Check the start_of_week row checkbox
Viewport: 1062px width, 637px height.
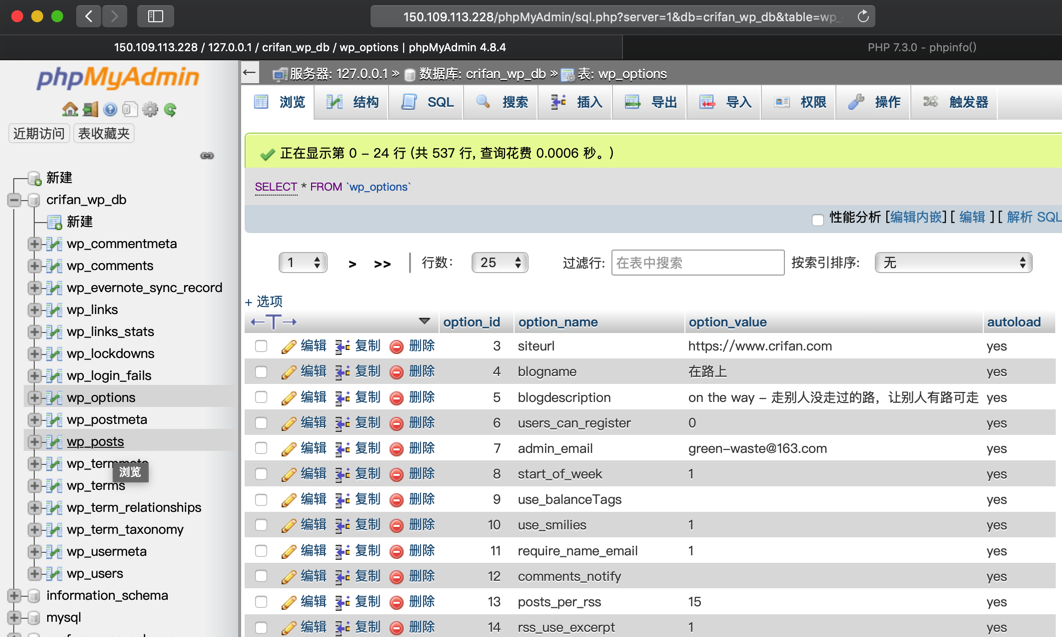click(x=261, y=474)
